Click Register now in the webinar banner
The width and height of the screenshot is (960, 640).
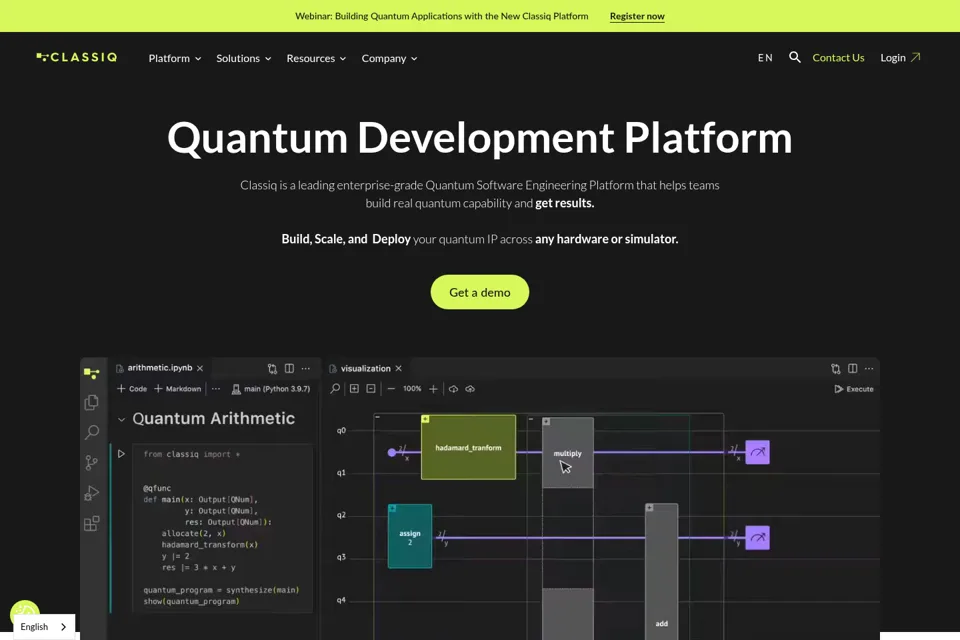[x=637, y=16]
